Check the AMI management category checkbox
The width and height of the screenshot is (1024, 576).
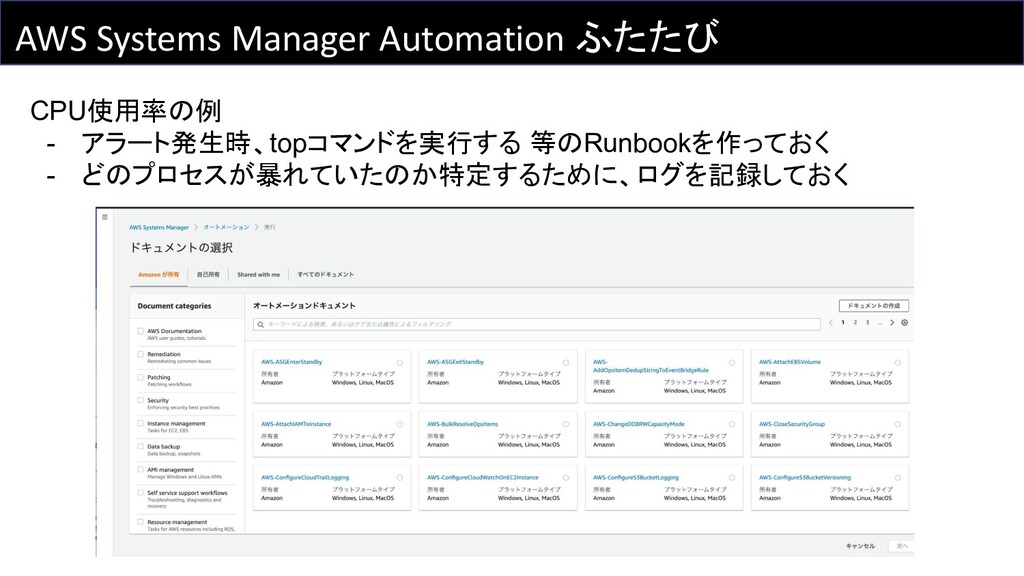tap(140, 470)
